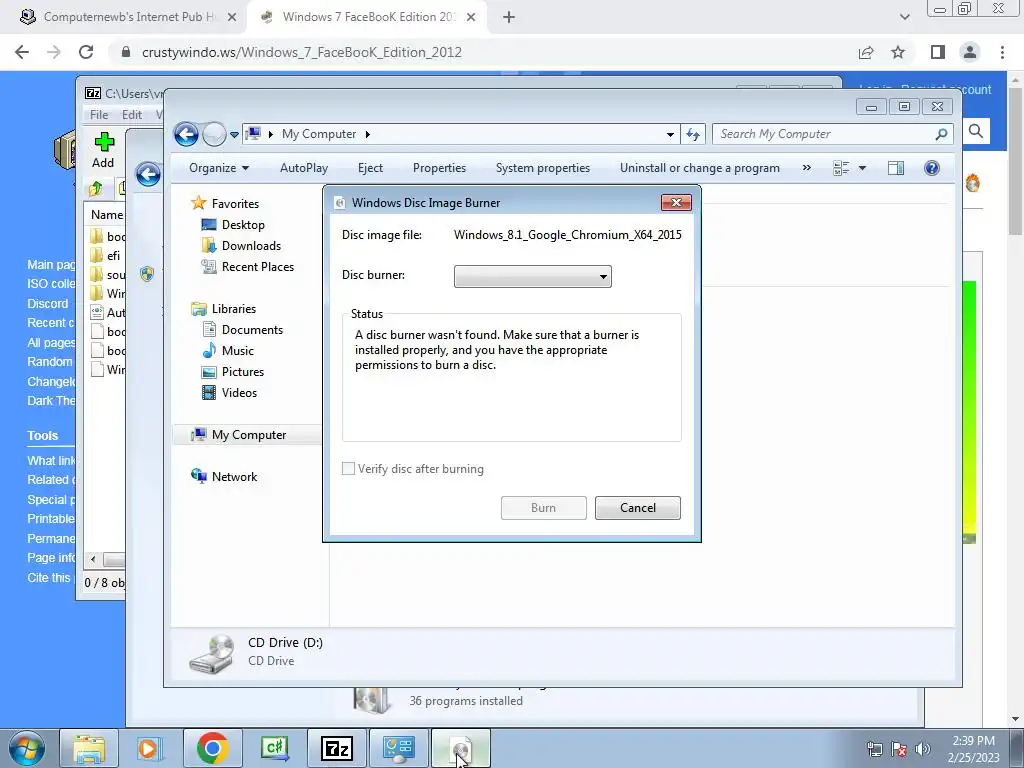Switch to Computernewb's Internet Pub tab
Viewport: 1024px width, 768px height.
coord(129,17)
